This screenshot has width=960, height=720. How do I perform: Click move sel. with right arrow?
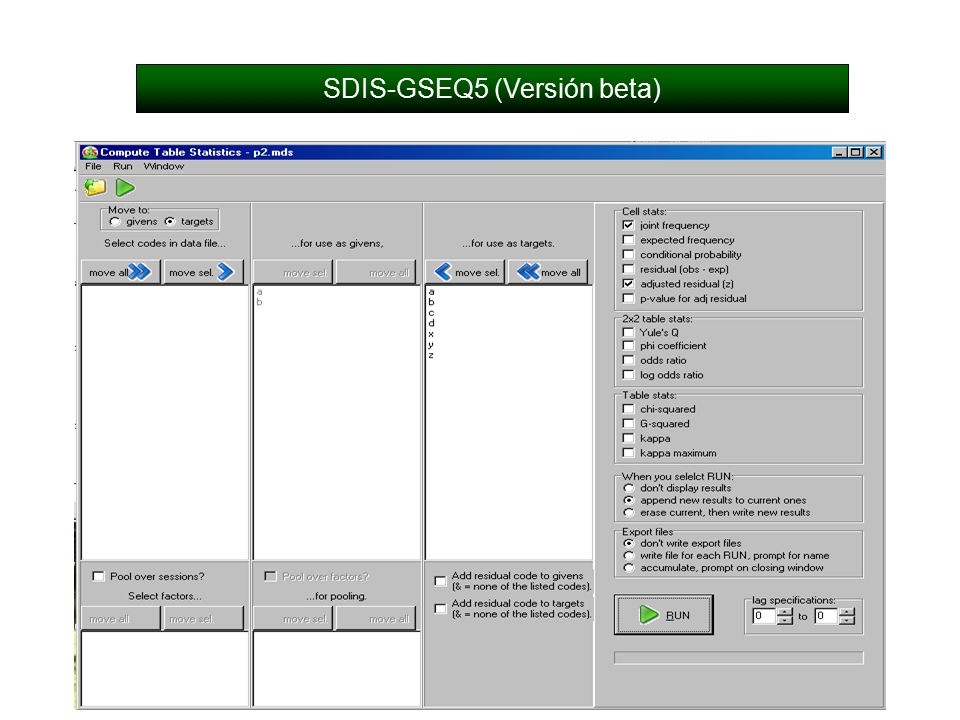pos(203,272)
